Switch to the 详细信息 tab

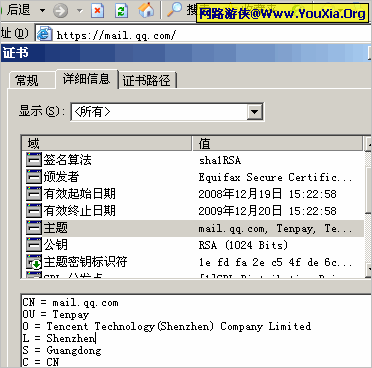87,79
